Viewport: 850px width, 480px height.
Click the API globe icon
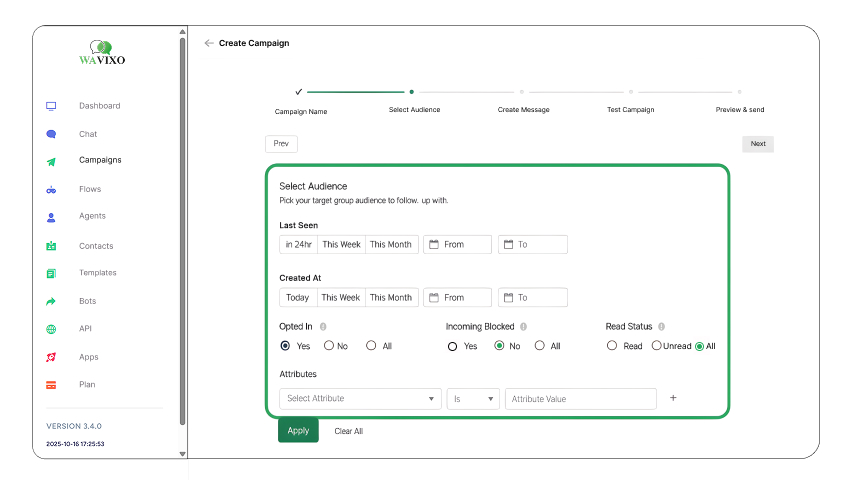(51, 329)
